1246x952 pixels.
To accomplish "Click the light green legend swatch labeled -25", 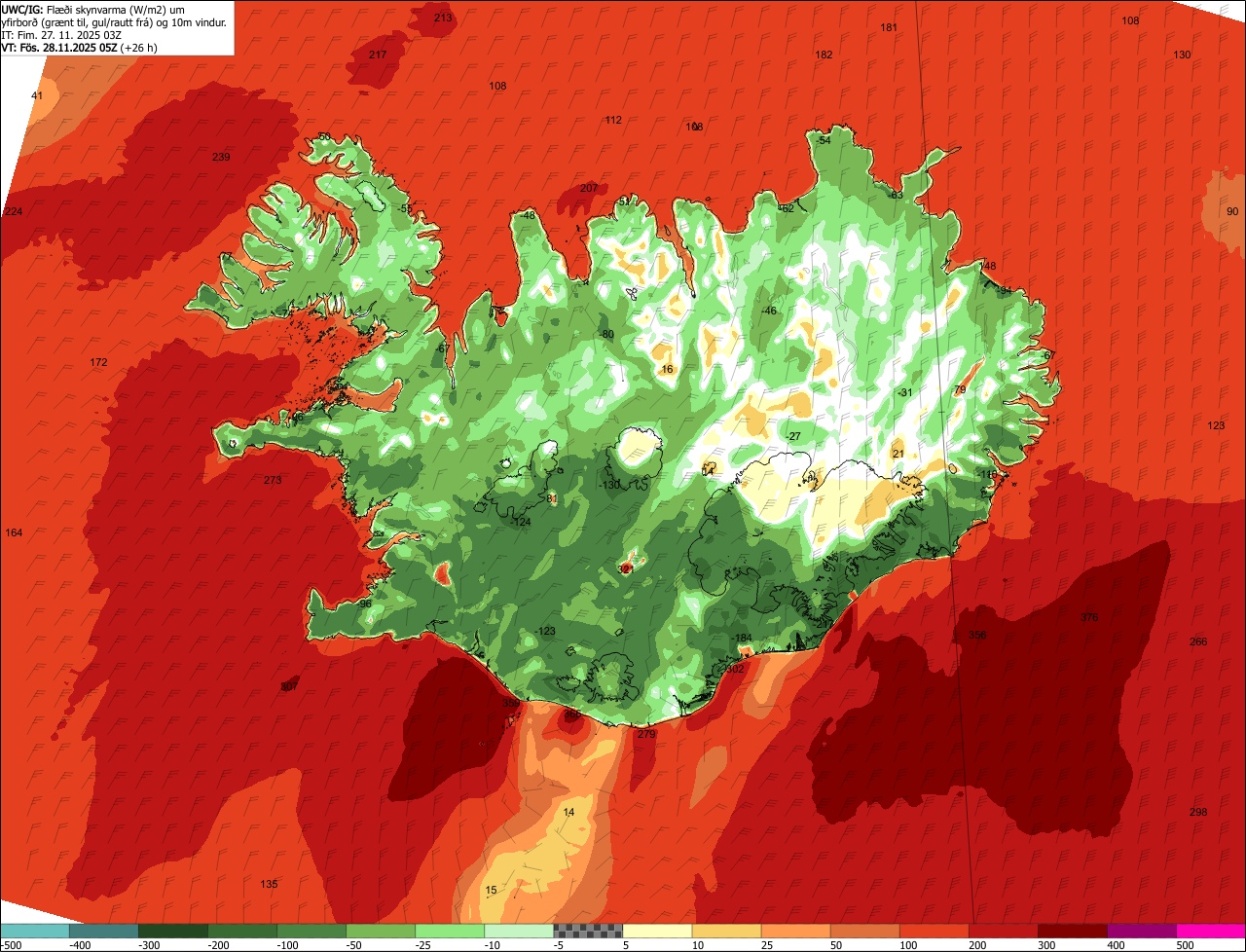I will pos(450,932).
